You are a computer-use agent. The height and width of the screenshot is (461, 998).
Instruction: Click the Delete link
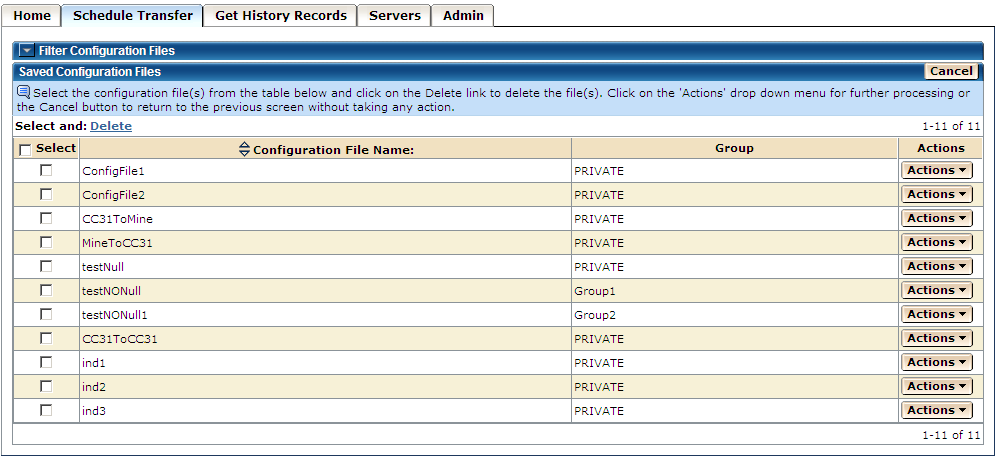(x=111, y=126)
